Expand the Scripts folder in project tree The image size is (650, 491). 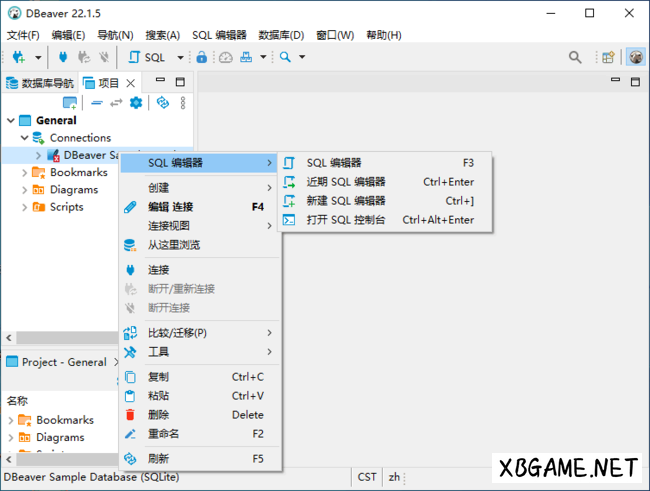pyautogui.click(x=25, y=207)
